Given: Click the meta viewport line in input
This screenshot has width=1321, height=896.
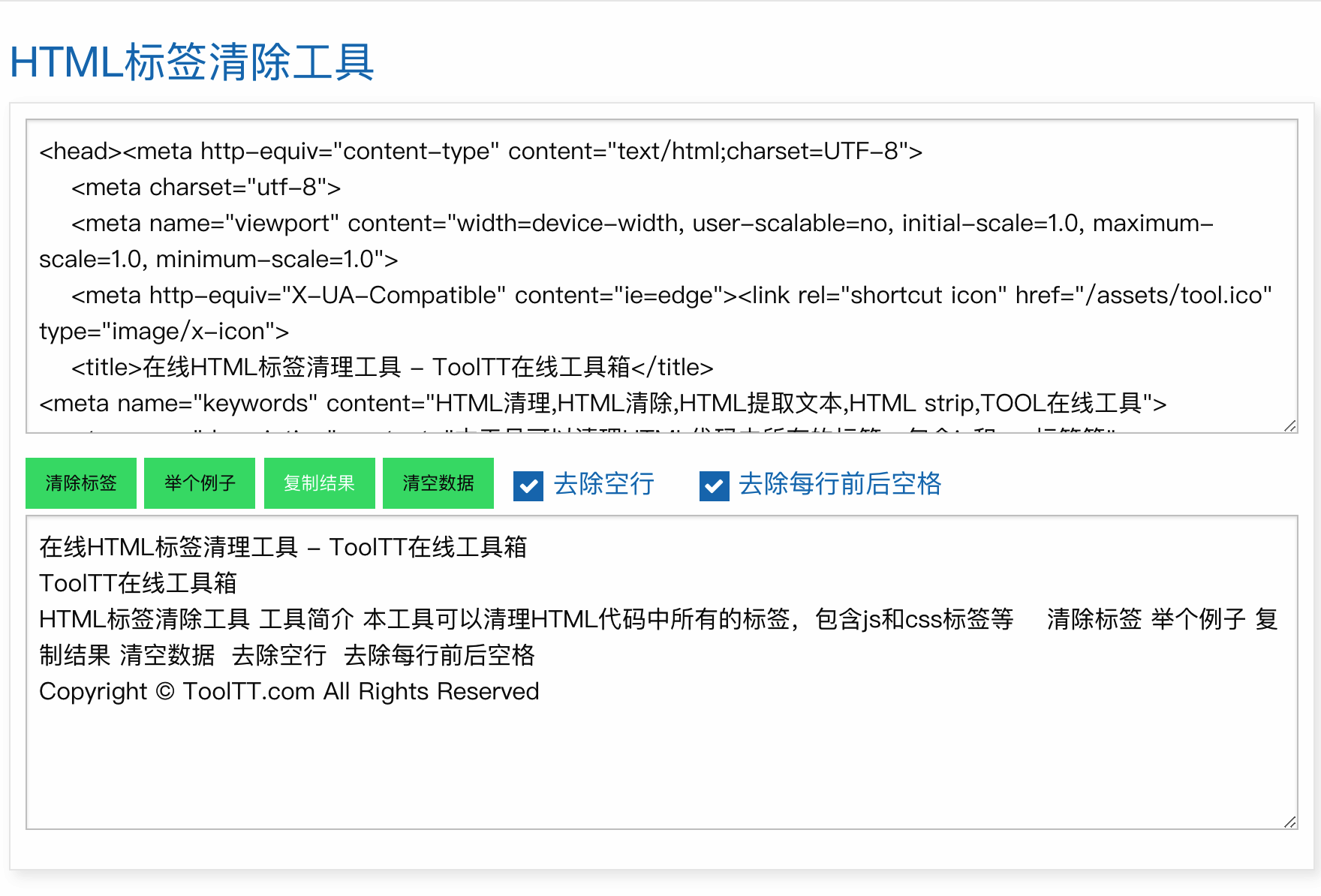Looking at the screenshot, I should click(x=626, y=241).
